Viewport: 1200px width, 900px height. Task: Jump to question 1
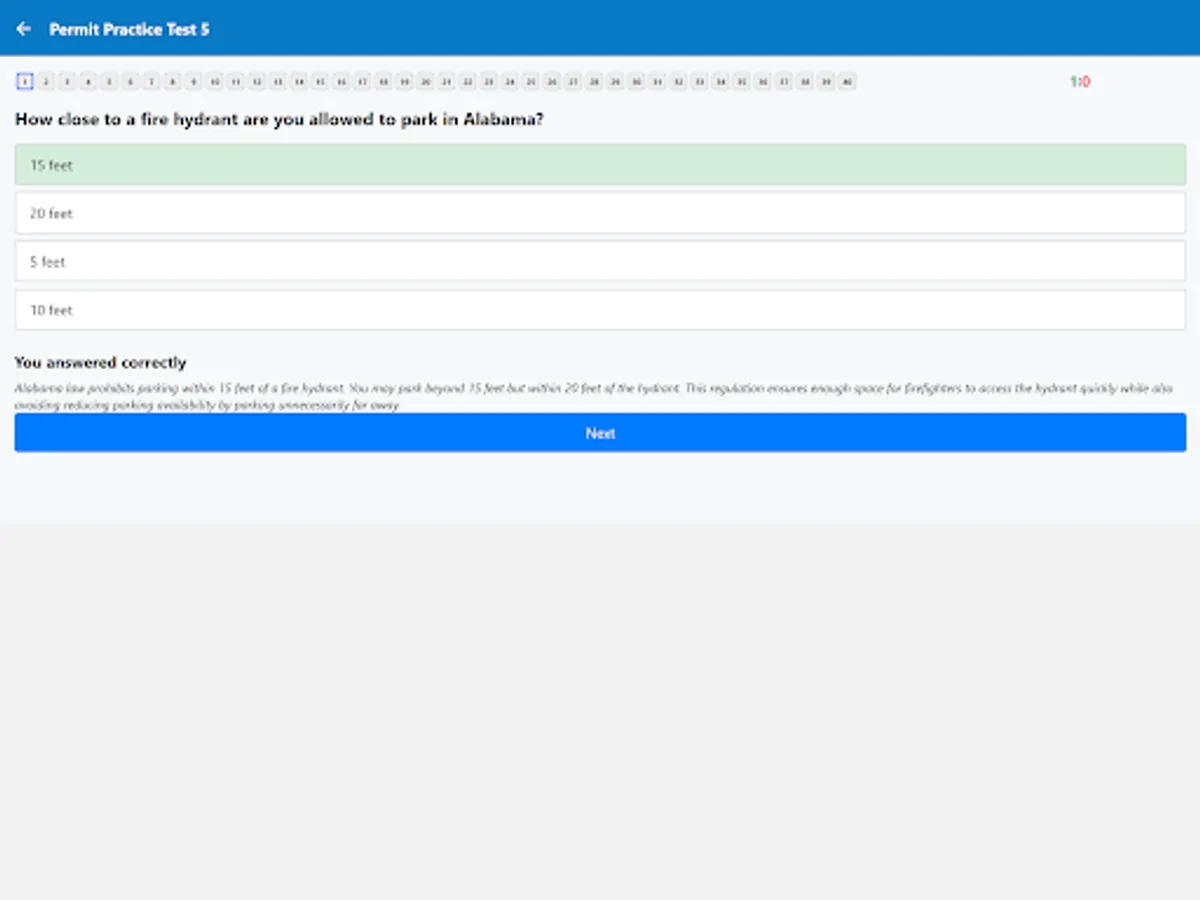click(x=25, y=81)
